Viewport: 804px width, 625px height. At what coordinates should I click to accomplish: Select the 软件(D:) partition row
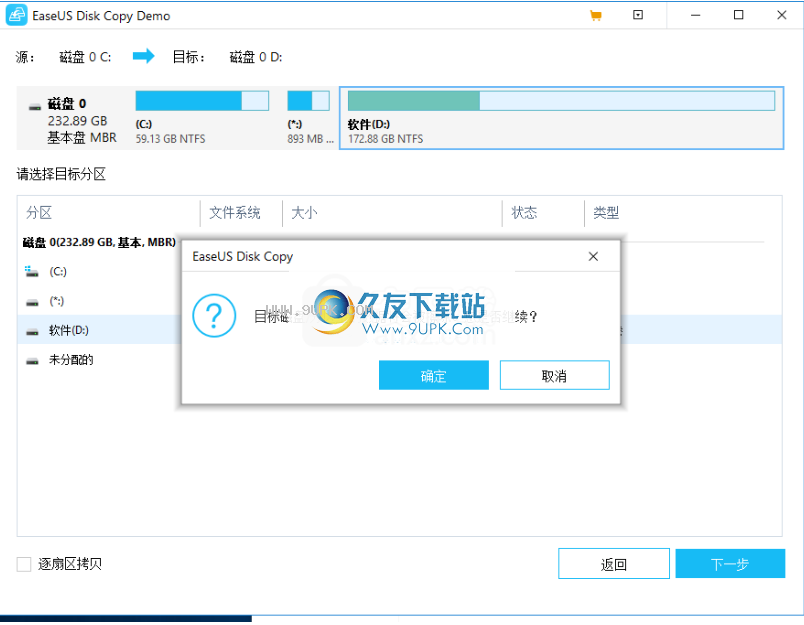(399, 330)
